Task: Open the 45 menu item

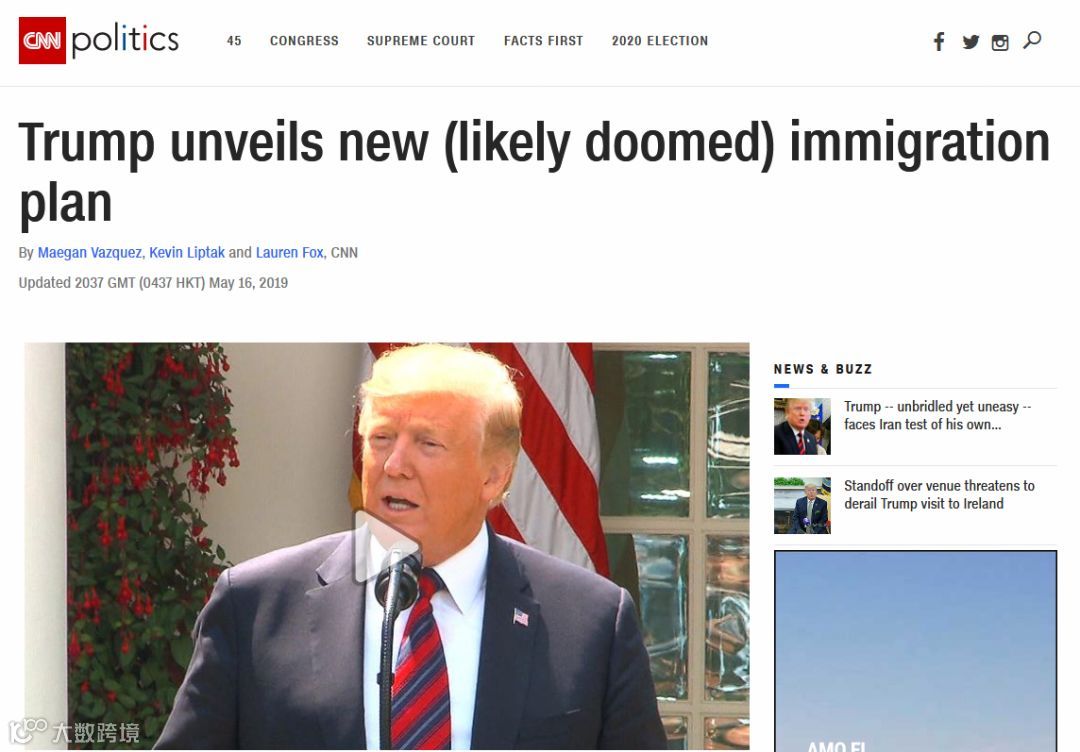Action: tap(234, 41)
